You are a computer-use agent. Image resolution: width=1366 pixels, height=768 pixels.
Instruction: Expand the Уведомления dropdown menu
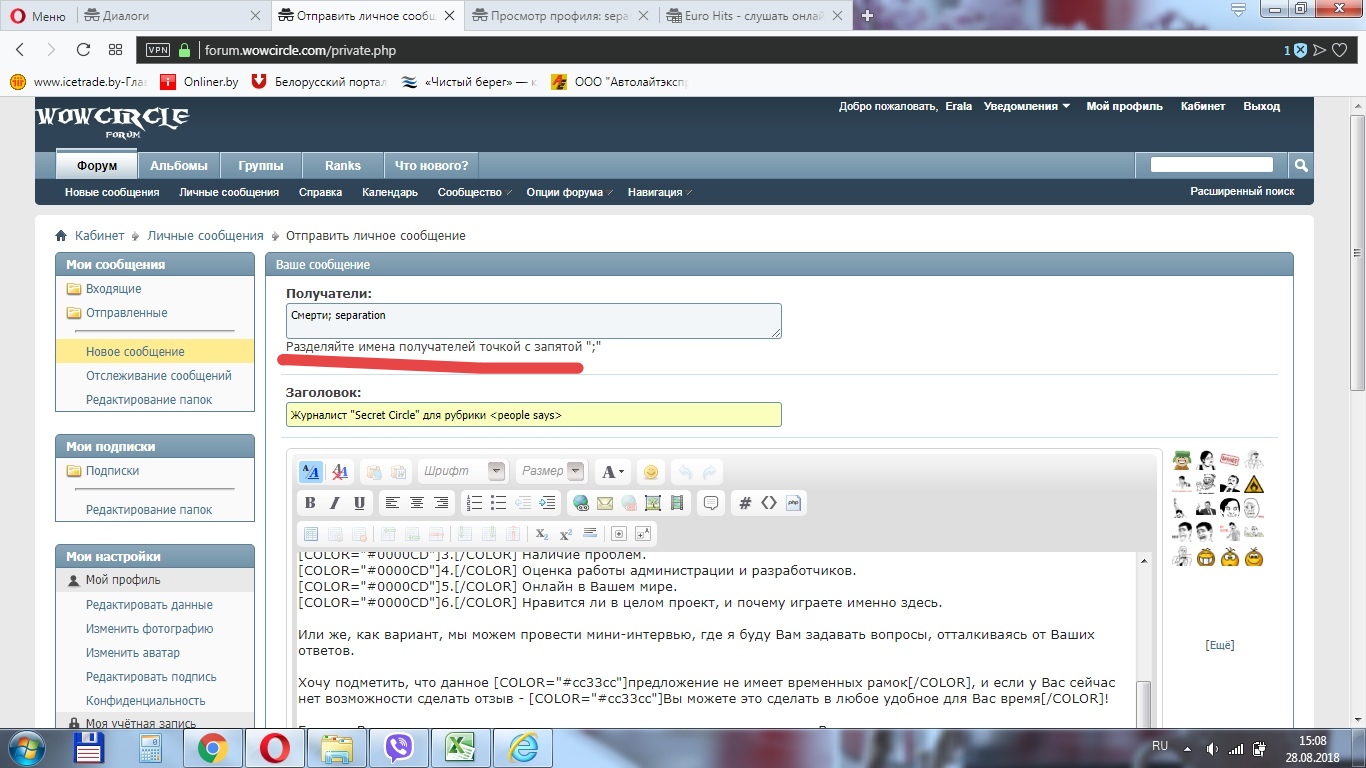click(x=1026, y=106)
